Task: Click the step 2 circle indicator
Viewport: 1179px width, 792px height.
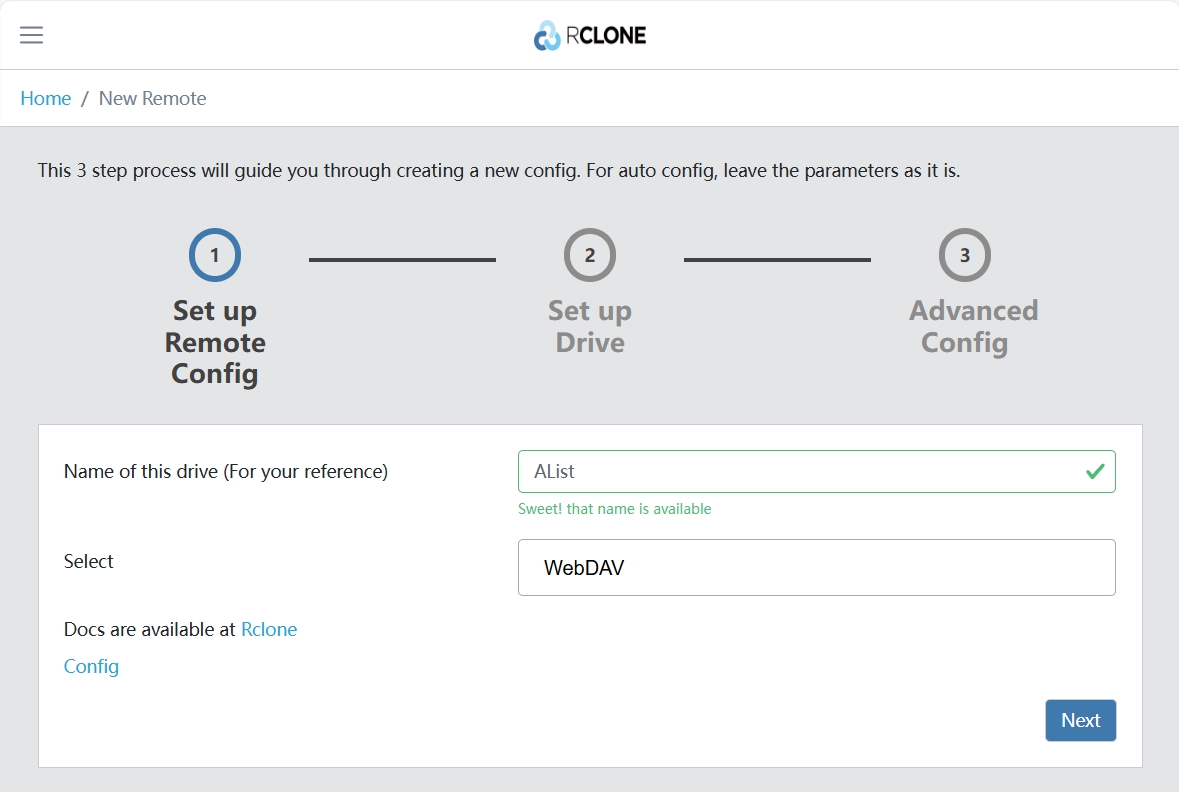Action: tap(590, 255)
